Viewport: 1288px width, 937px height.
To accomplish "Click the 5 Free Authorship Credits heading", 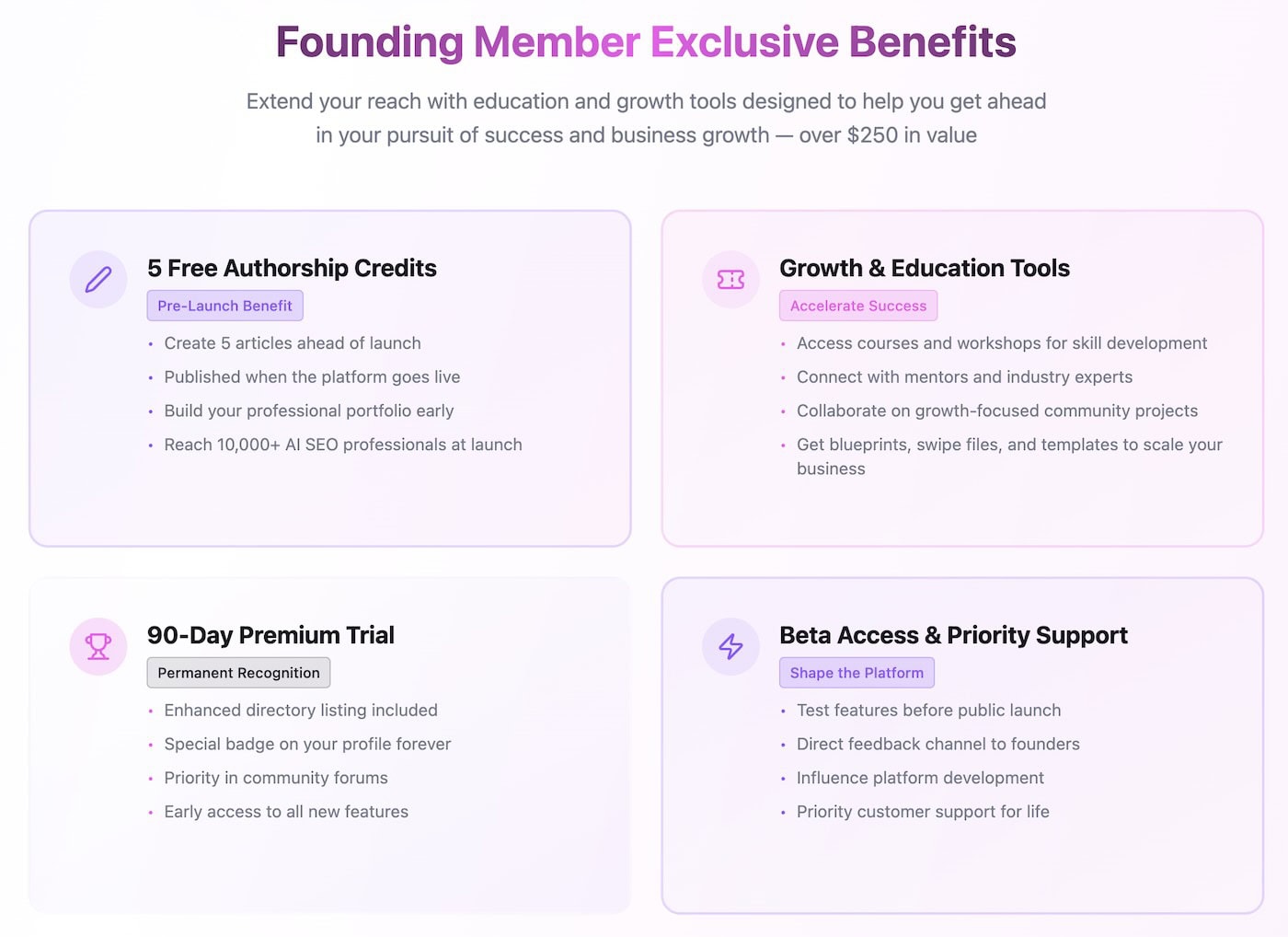I will click(x=292, y=268).
